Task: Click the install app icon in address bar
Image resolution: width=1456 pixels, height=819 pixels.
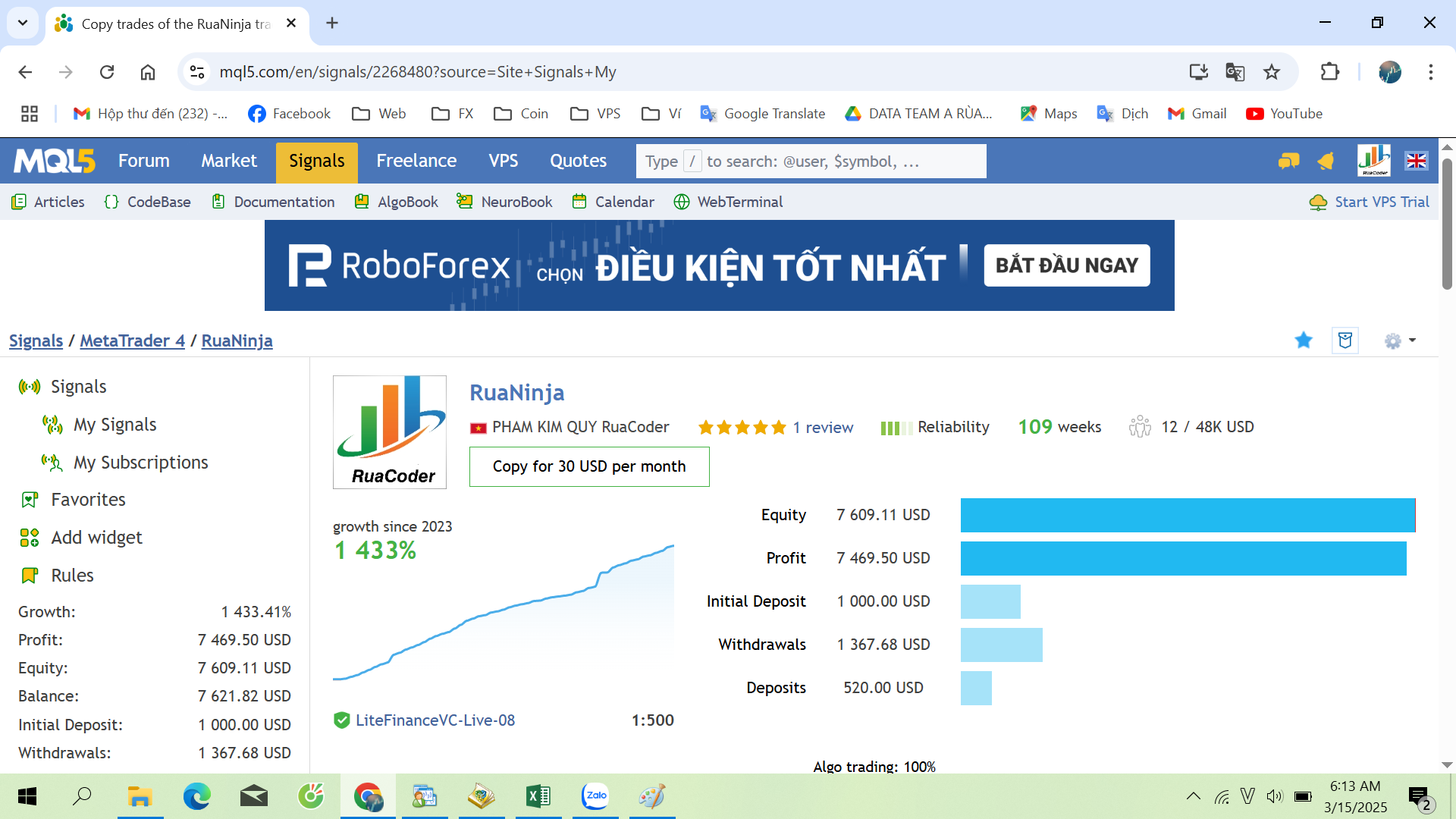Action: point(1198,72)
